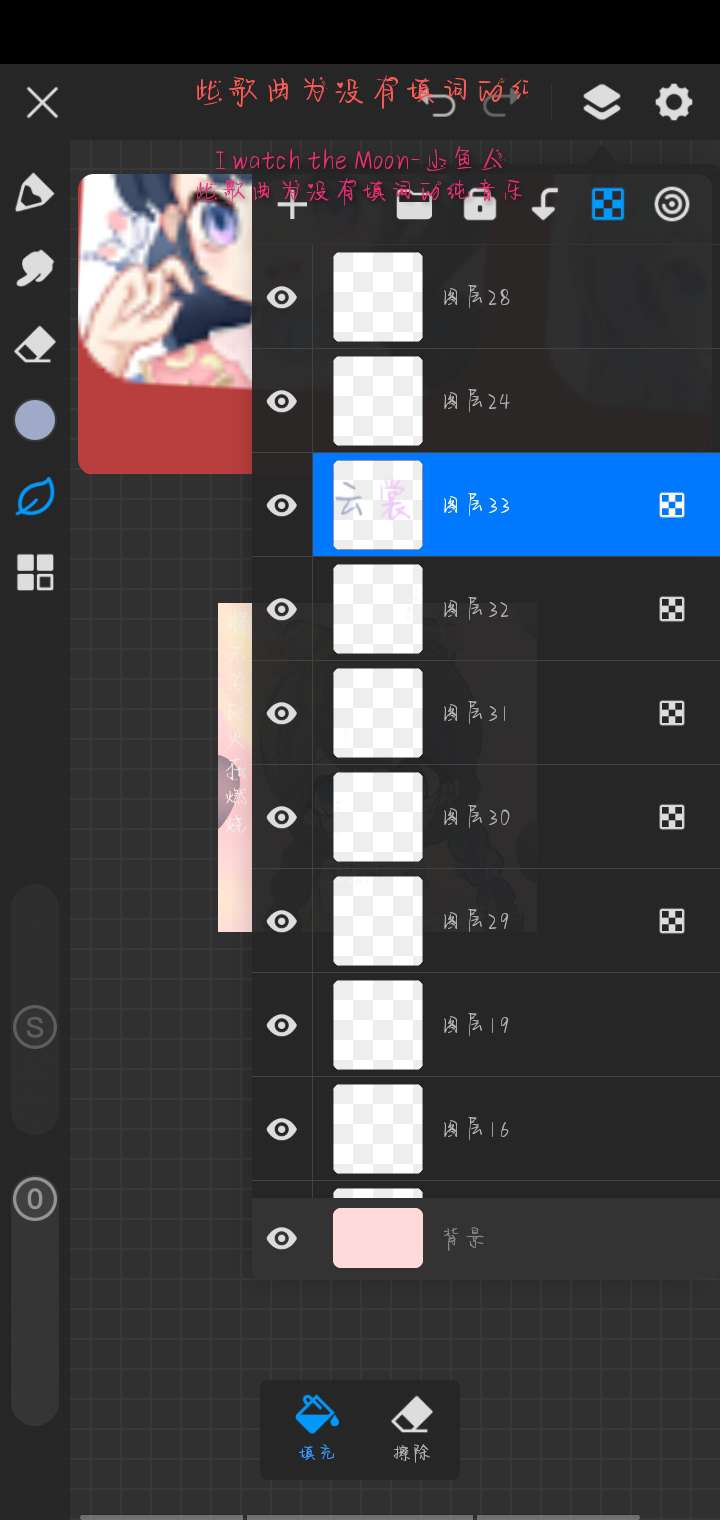Toggle visibility of 图层33 layer
Viewport: 720px width, 1520px height.
point(282,505)
